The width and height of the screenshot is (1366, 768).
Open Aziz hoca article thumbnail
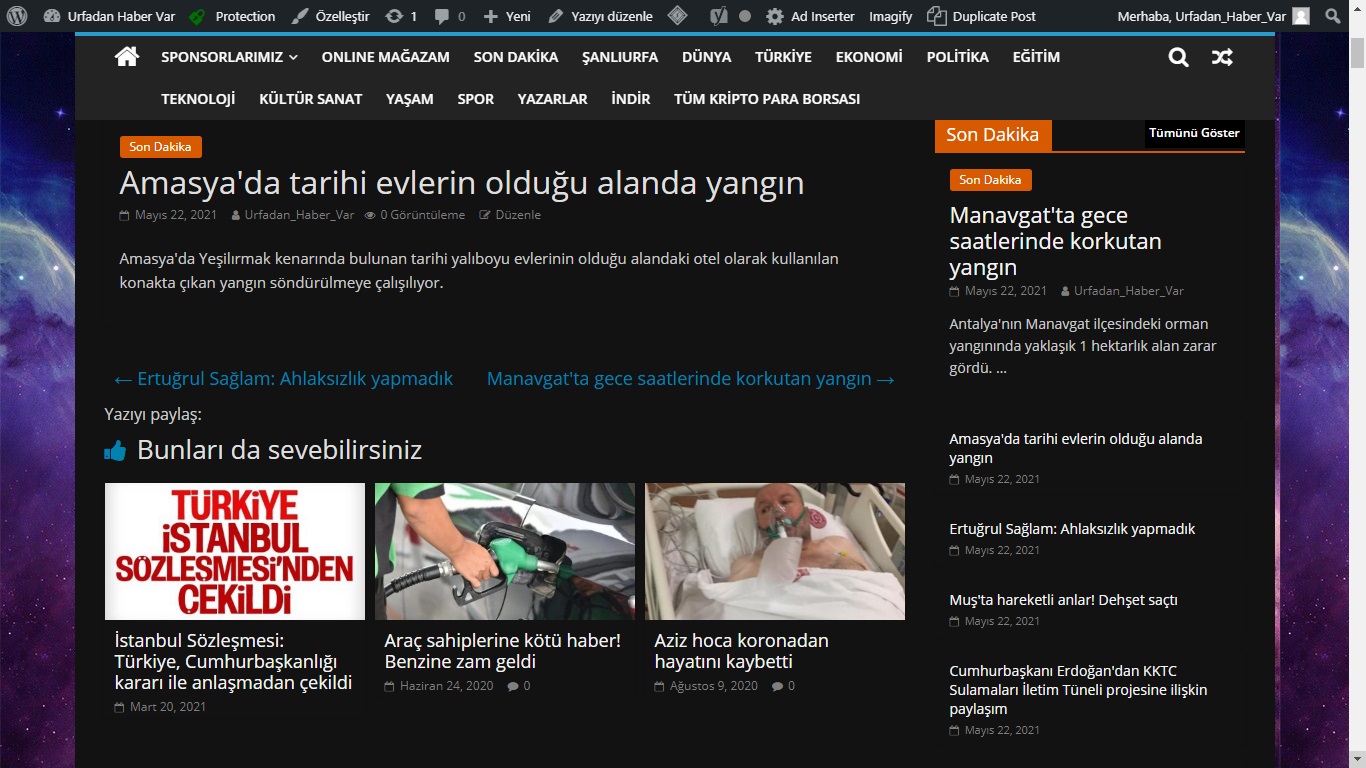(x=775, y=552)
